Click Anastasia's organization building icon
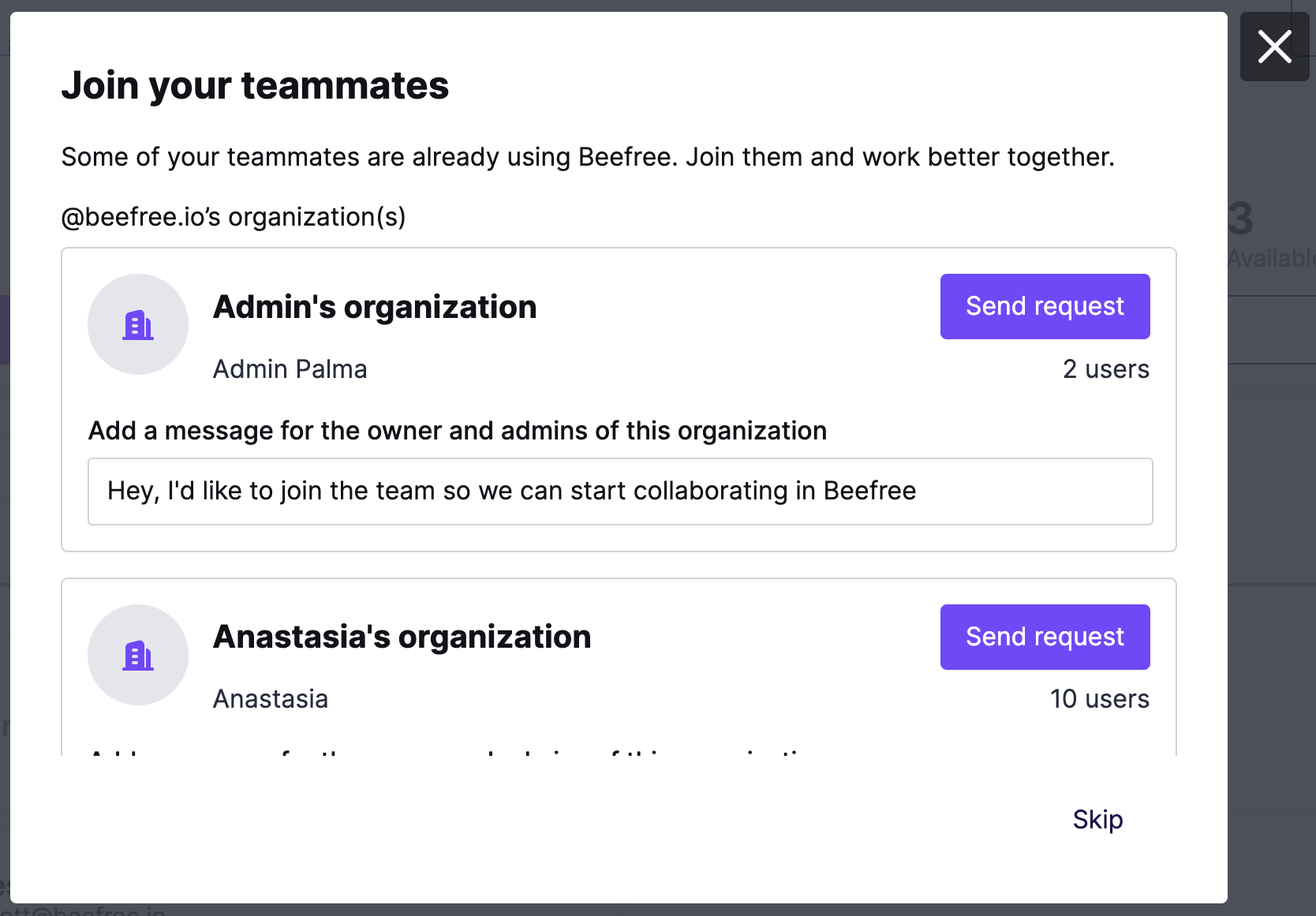The image size is (1316, 916). tap(138, 655)
